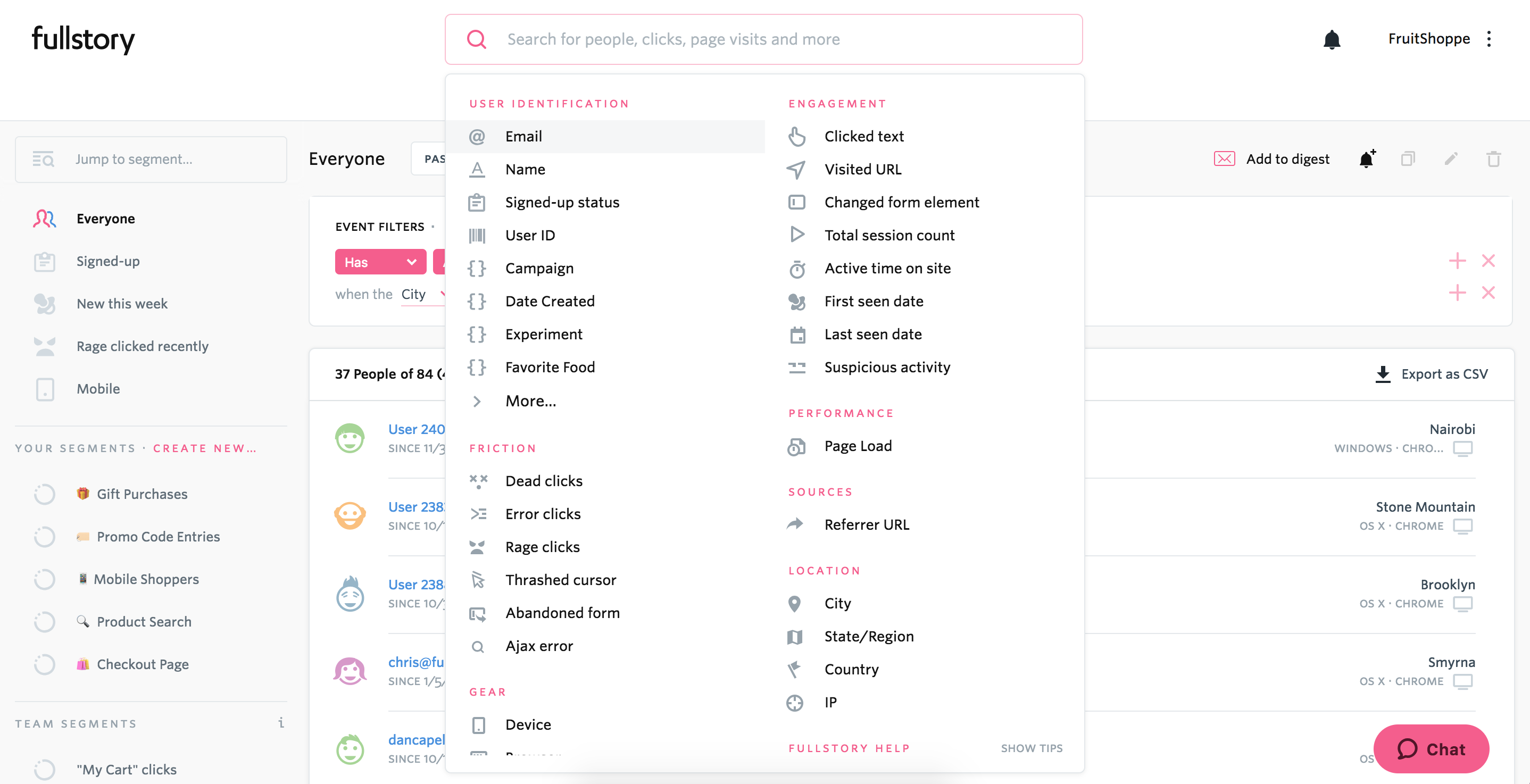Image resolution: width=1530 pixels, height=784 pixels.
Task: Click the Add to digest envelope icon
Action: (1224, 159)
